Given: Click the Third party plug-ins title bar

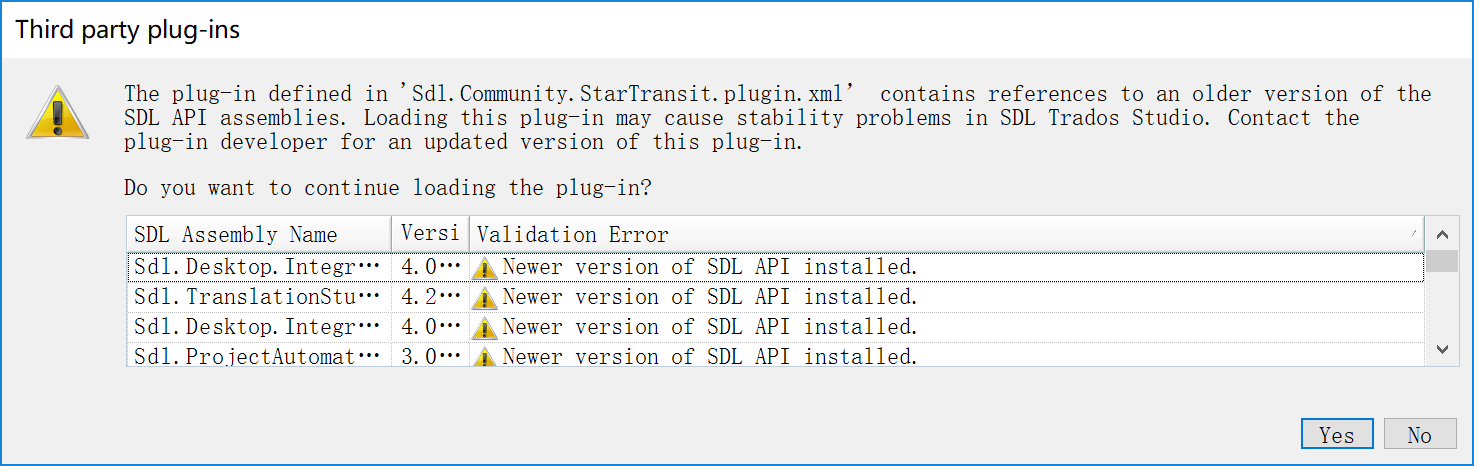Looking at the screenshot, I should click(x=737, y=29).
